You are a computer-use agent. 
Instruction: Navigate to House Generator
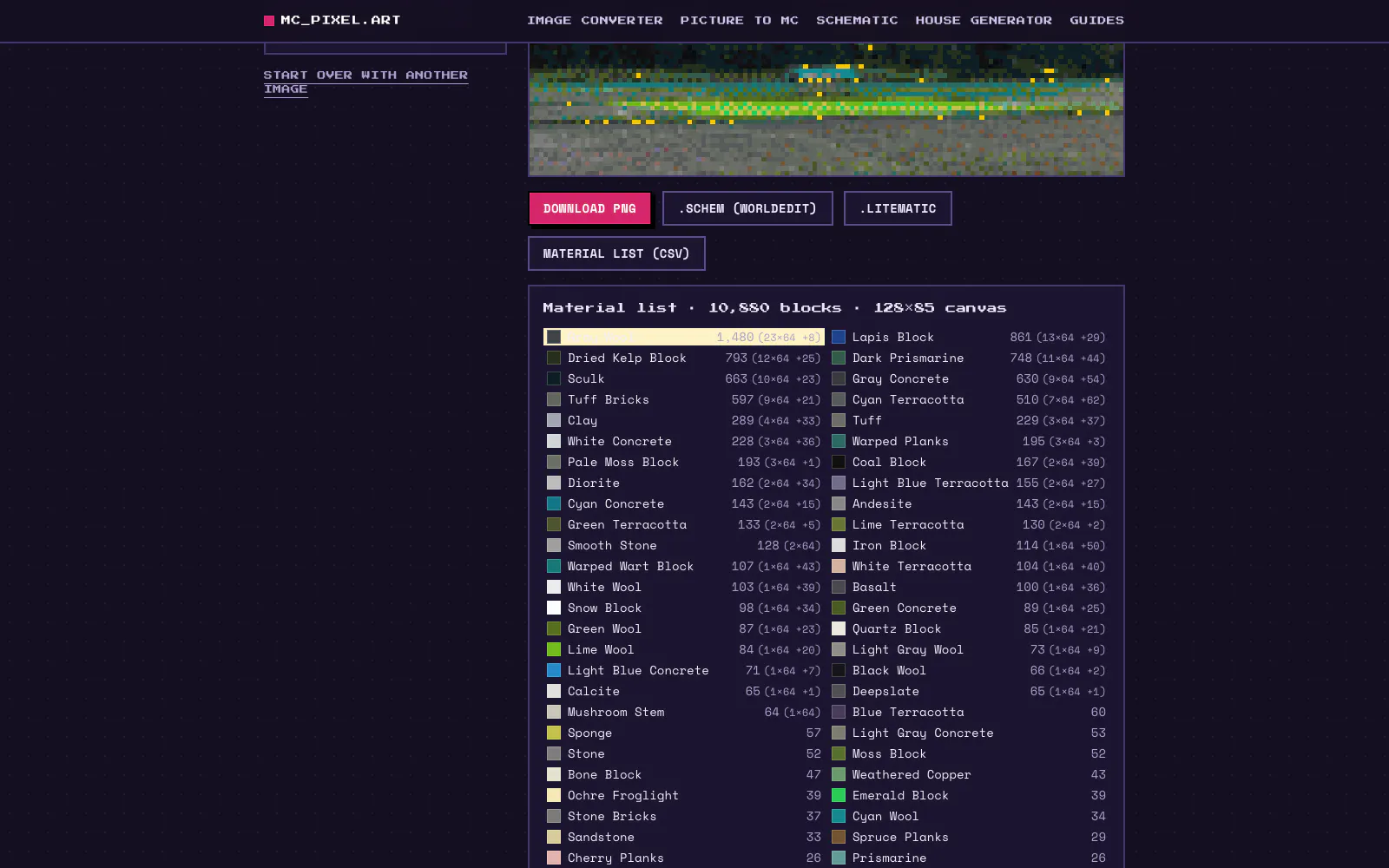(984, 20)
